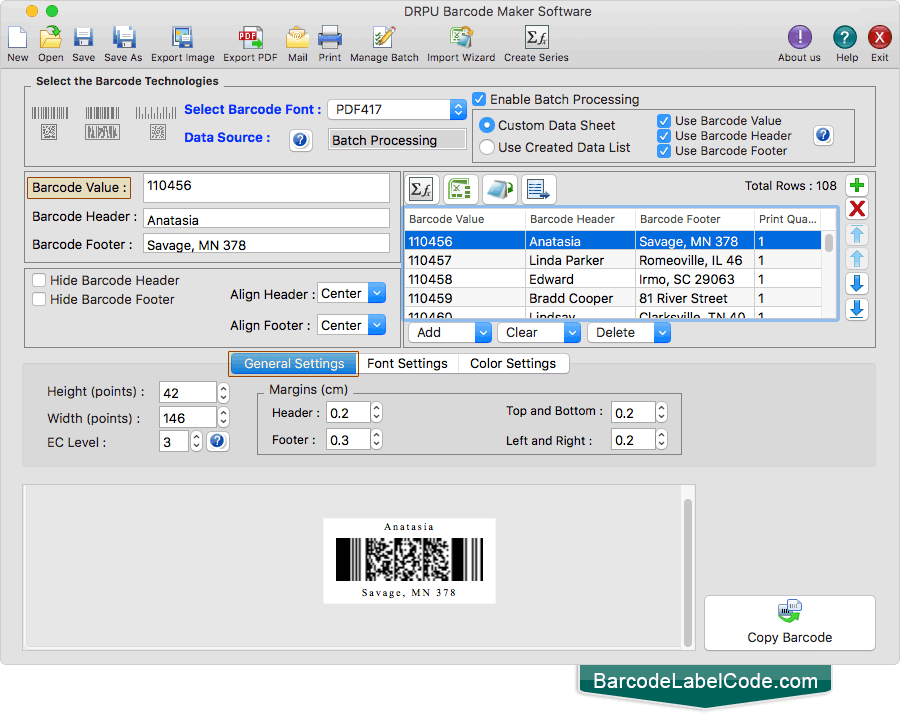Click the Bradd Cooper table cell
Viewport: 900px width, 713px height.
pos(580,299)
